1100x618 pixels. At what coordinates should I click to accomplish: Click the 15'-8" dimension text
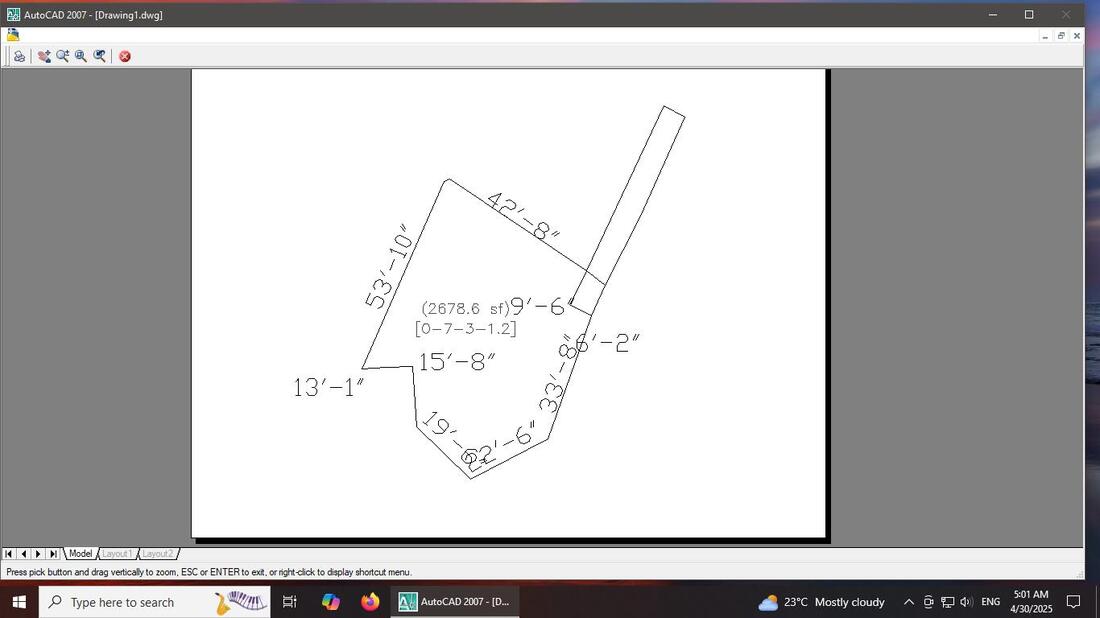(457, 362)
